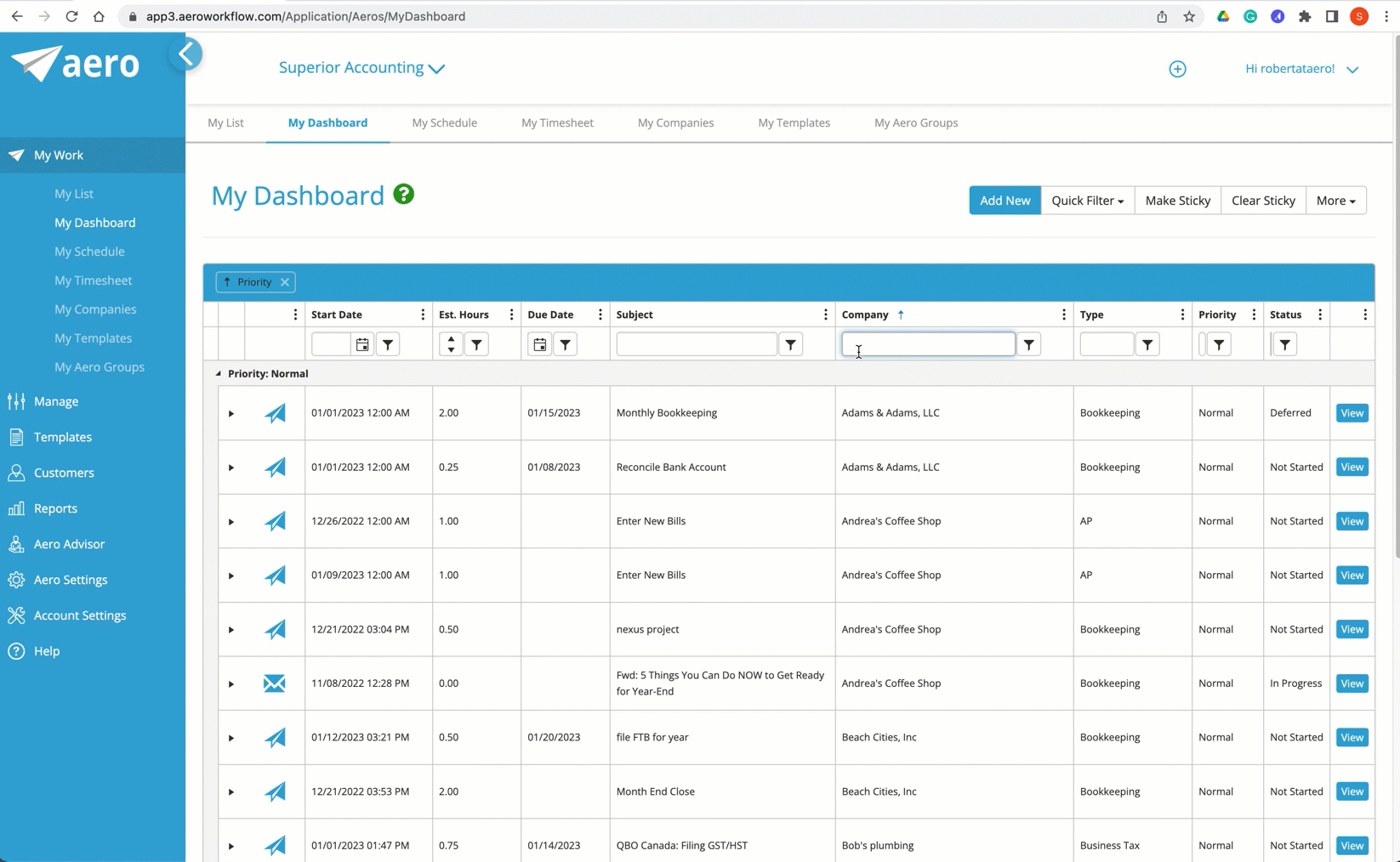This screenshot has width=1400, height=862.
Task: Focus the Subject filter text box
Action: tap(696, 344)
